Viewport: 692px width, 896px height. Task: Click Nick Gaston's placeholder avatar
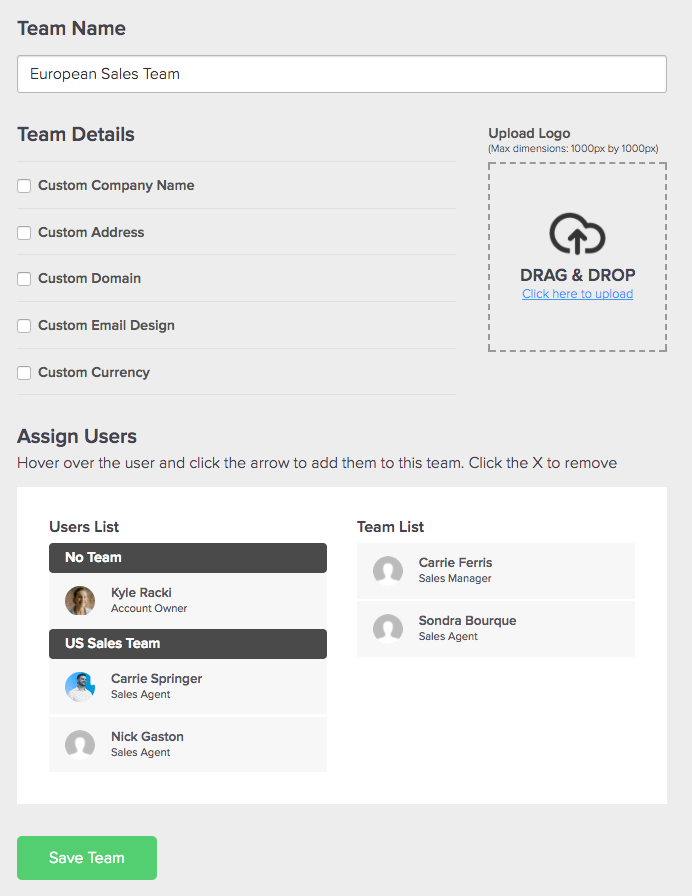[x=80, y=745]
